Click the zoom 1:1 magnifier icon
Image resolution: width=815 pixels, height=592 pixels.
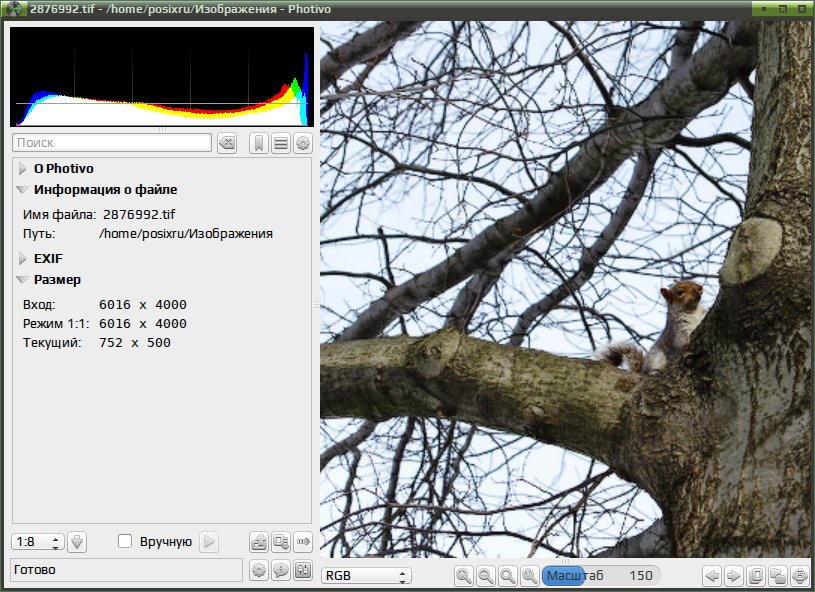tap(529, 575)
